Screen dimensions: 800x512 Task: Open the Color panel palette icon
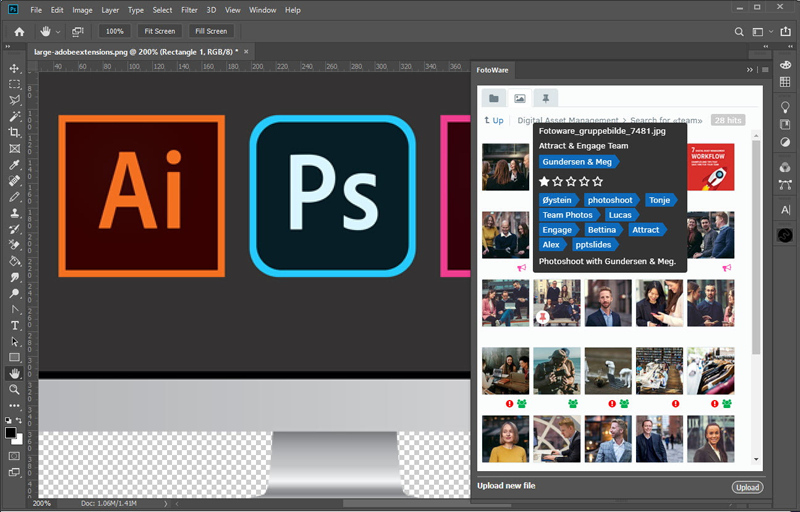785,65
